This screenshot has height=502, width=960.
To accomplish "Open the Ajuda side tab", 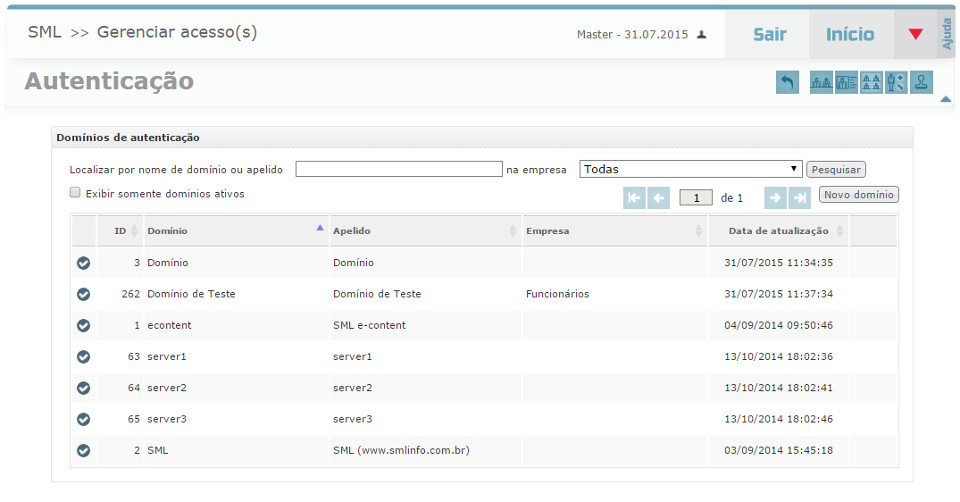I will [947, 34].
